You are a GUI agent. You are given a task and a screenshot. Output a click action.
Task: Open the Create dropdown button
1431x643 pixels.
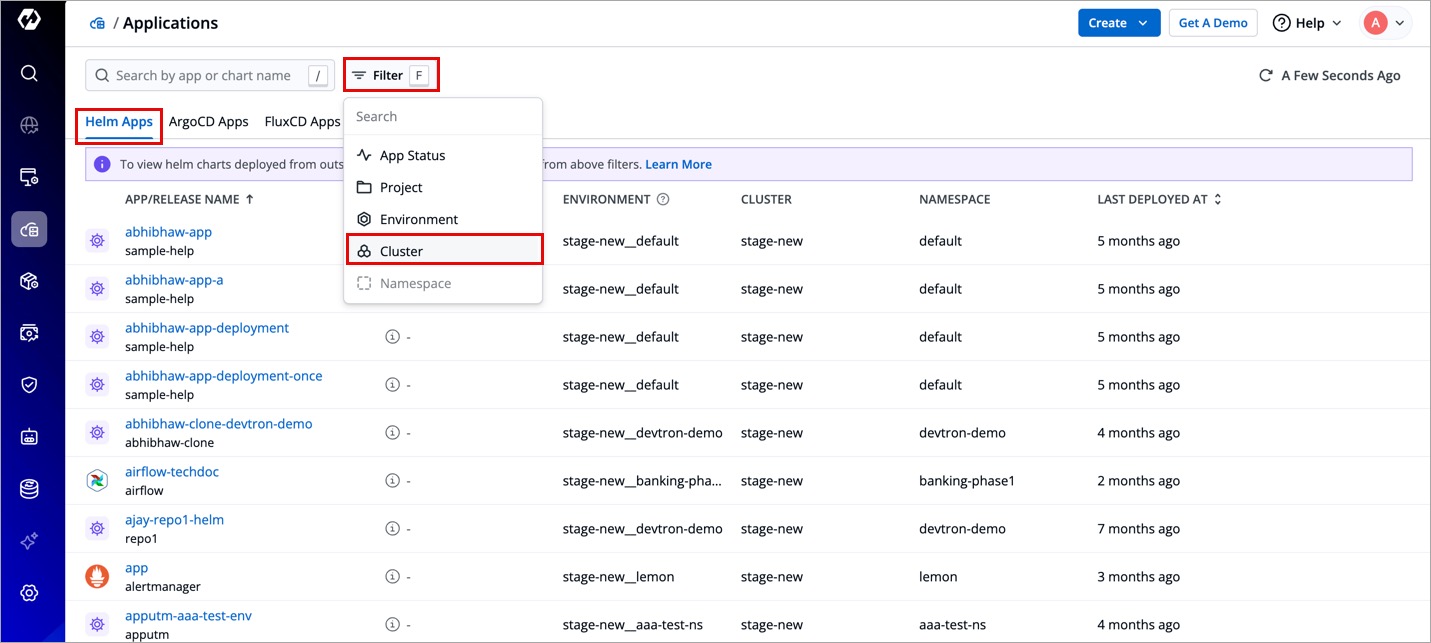[1118, 23]
